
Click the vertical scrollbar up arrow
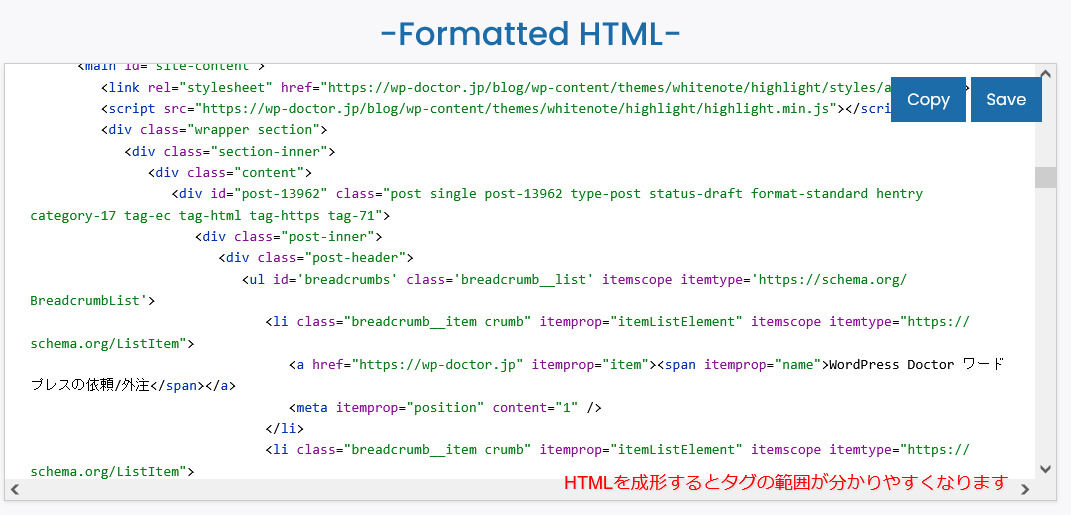[1045, 73]
